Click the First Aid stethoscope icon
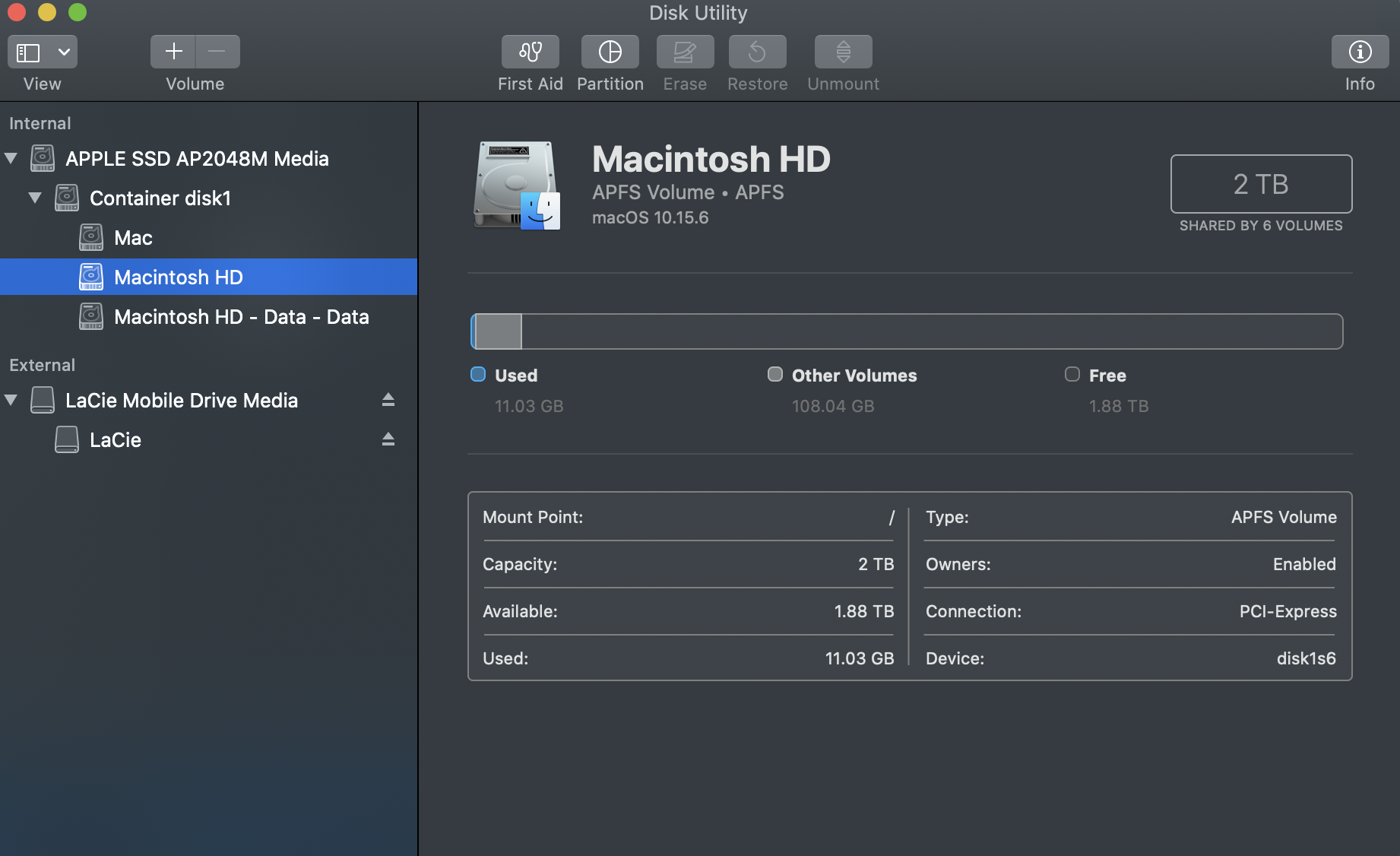Screen dimensions: 1400x856 530,52
